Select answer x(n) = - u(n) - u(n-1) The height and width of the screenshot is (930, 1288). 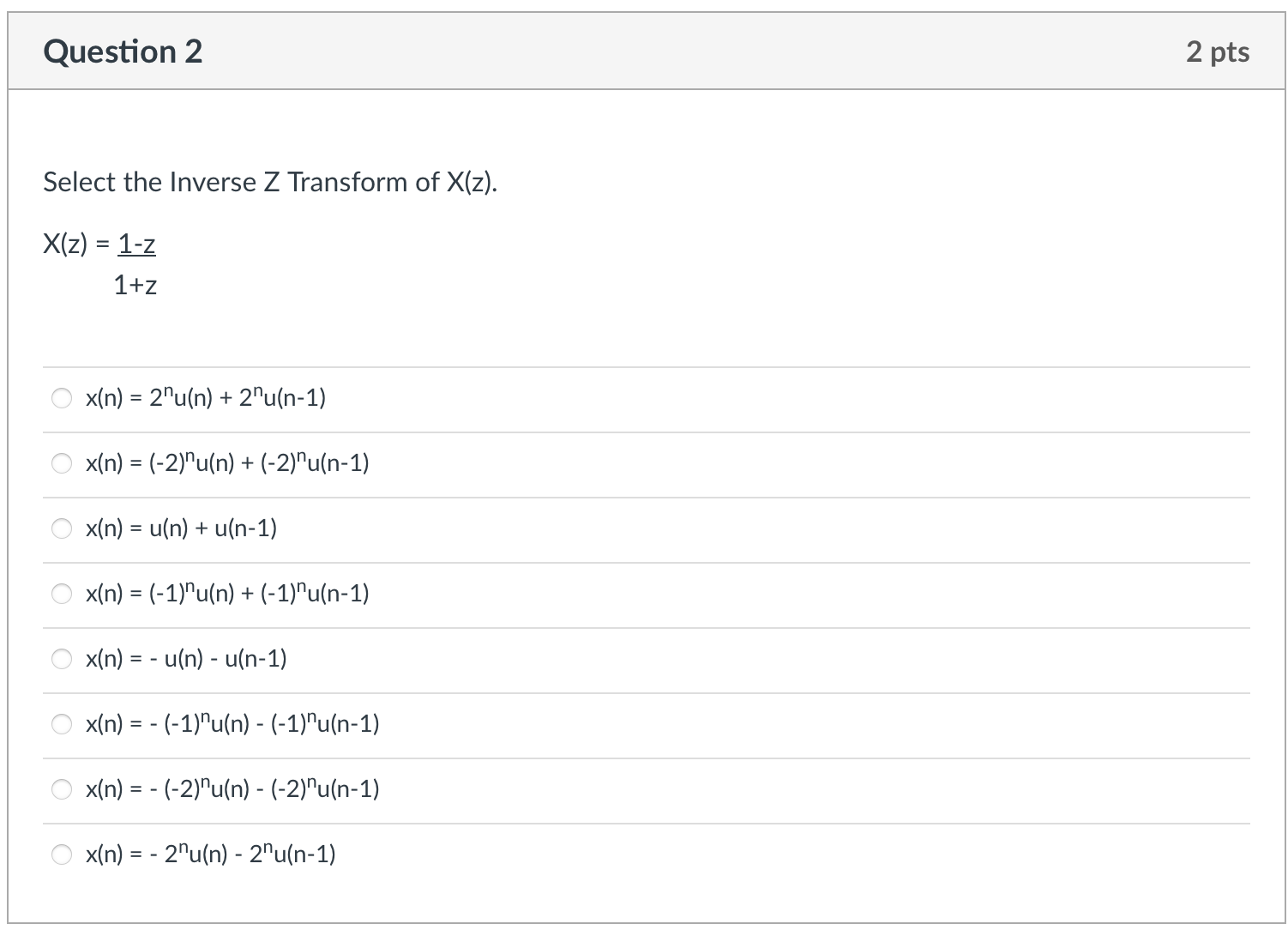tap(61, 659)
